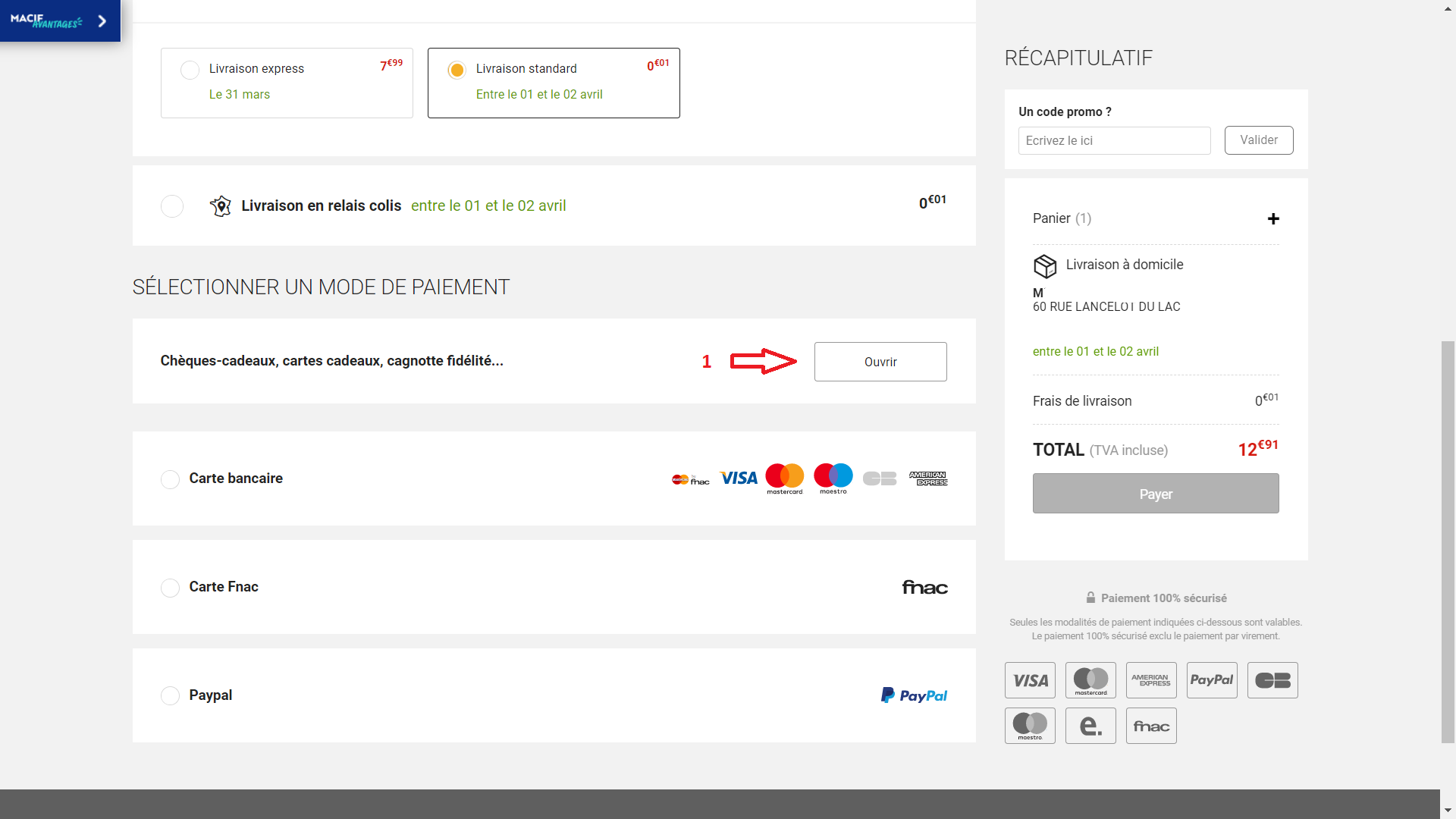Click the Visa badge under Paiement sécurisé

pyautogui.click(x=1030, y=680)
